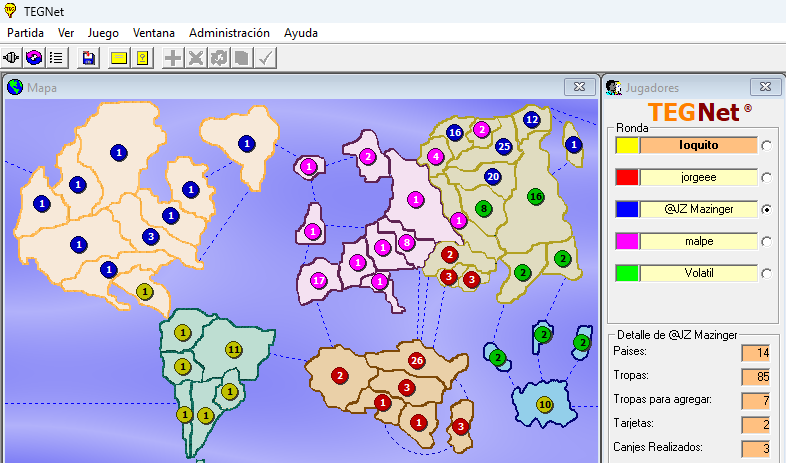Click the magenta color swatch for malpe

pos(627,241)
